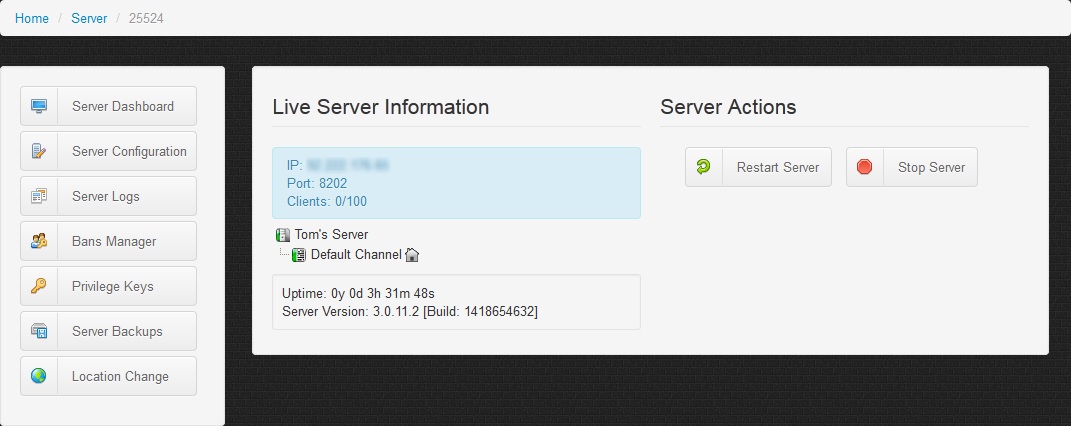Select Default Channel in the tree
The width and height of the screenshot is (1071, 426).
click(x=355, y=255)
